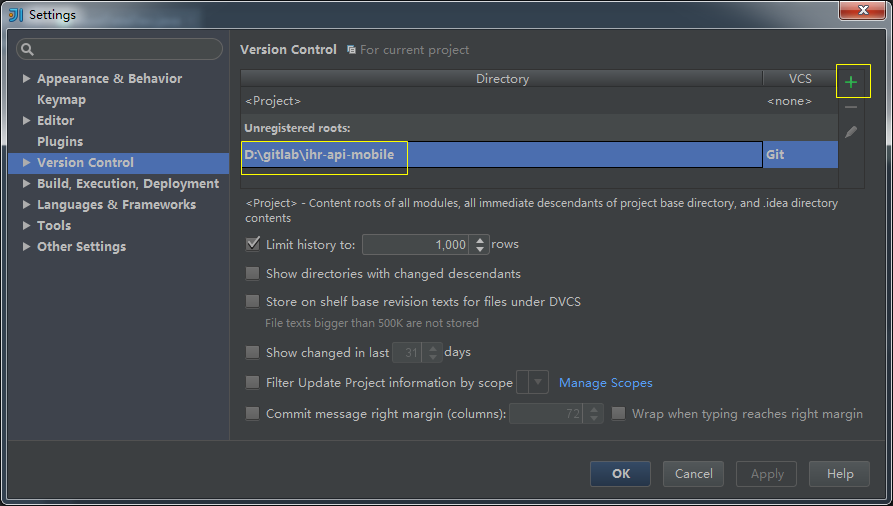Open Build, Execution, Deployment settings
The width and height of the screenshot is (893, 506).
(128, 183)
